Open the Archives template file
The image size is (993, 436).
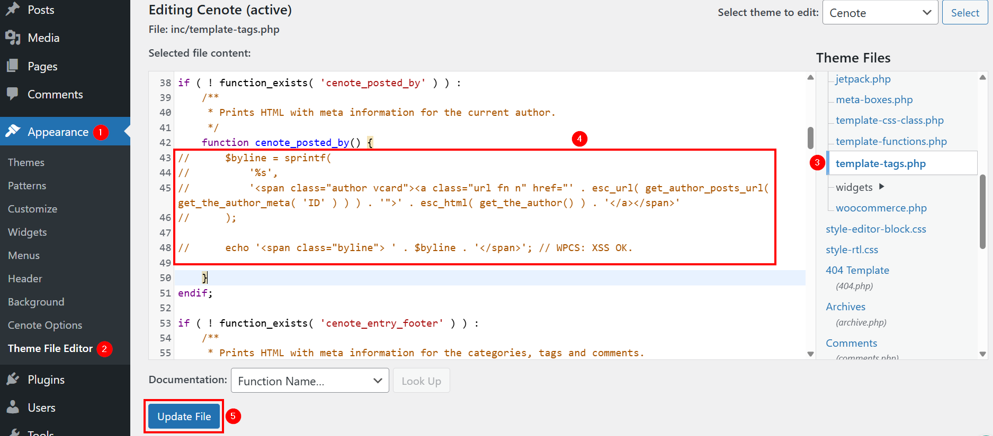845,307
